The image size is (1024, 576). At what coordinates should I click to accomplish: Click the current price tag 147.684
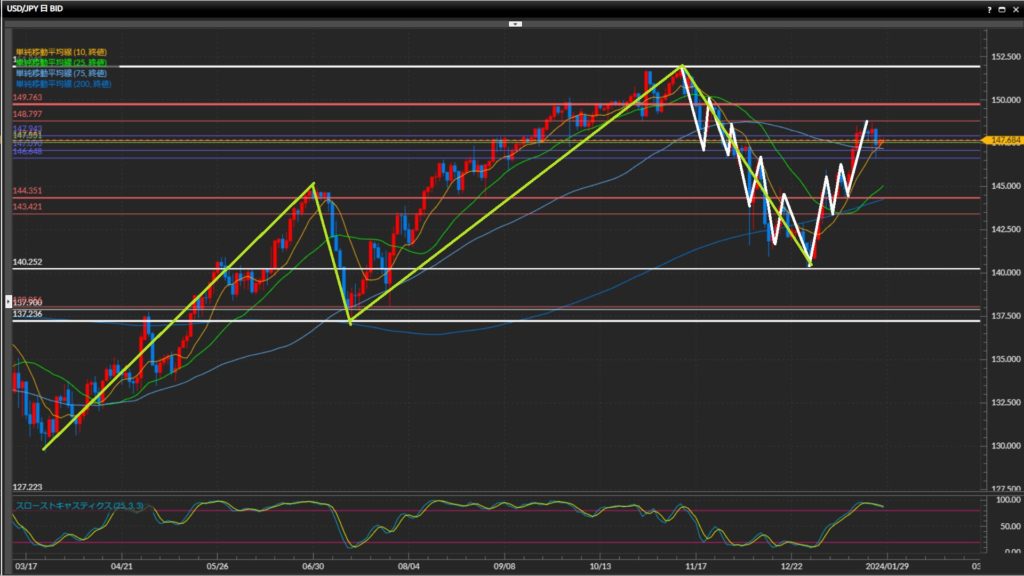point(1003,141)
